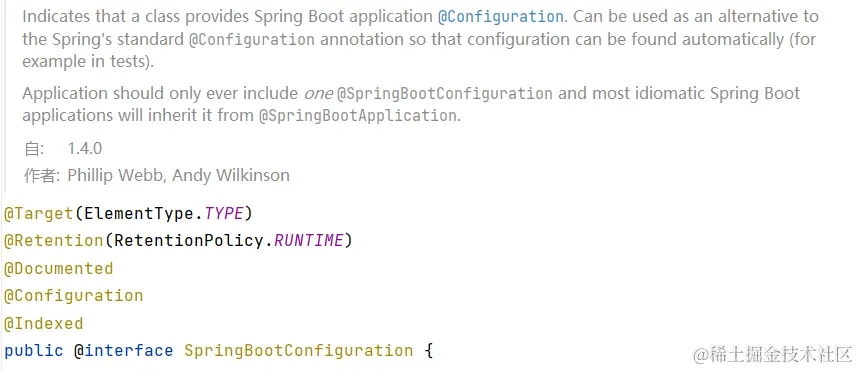Select the @Indexed annotation

click(43, 323)
